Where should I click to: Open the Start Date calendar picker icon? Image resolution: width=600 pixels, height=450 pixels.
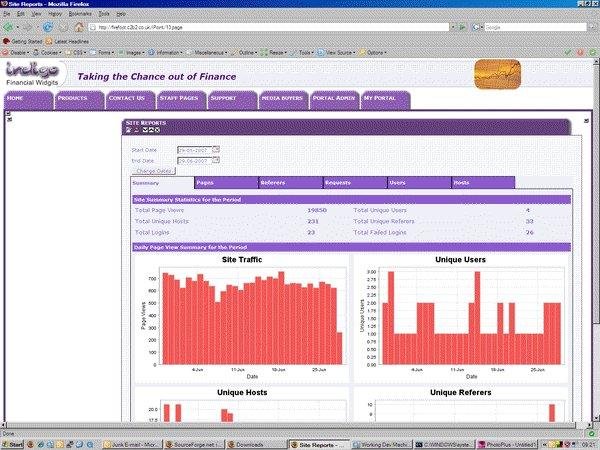pyautogui.click(x=216, y=149)
